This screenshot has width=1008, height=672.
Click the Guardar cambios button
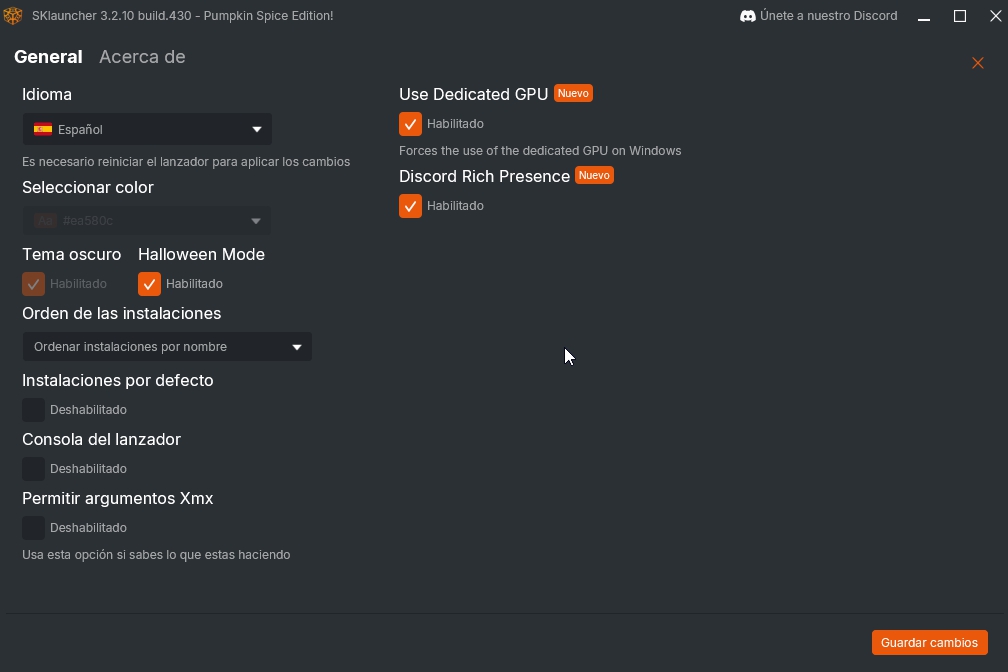coord(929,642)
